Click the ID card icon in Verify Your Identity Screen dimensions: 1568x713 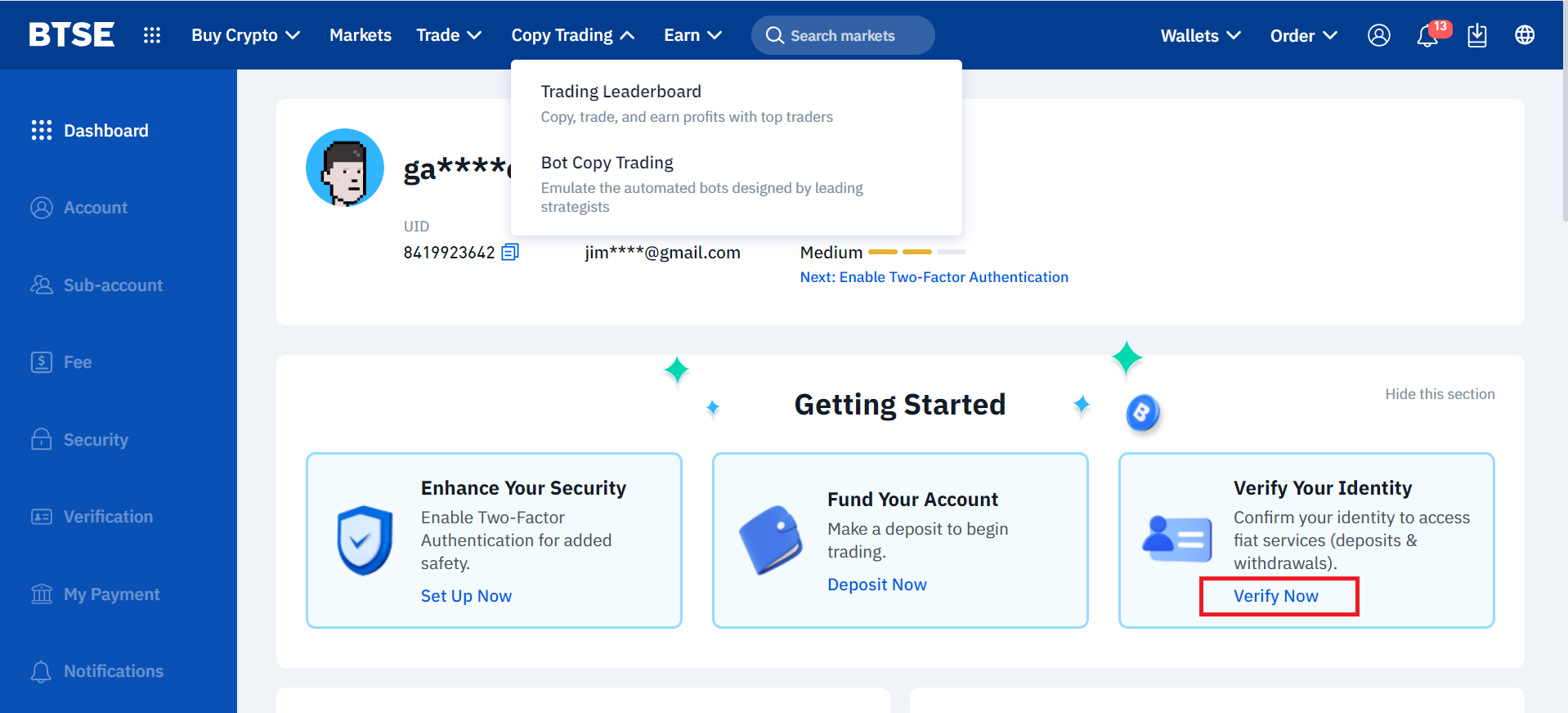(1177, 539)
